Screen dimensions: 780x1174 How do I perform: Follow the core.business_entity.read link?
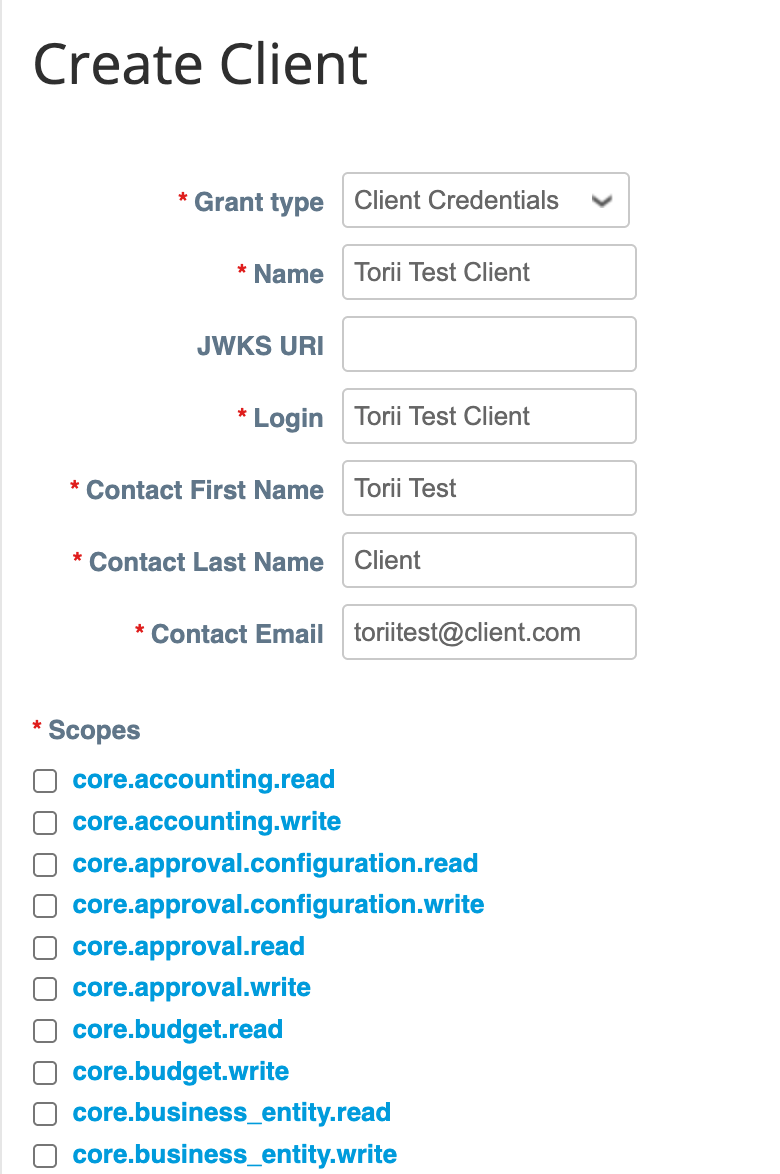coord(231,1113)
